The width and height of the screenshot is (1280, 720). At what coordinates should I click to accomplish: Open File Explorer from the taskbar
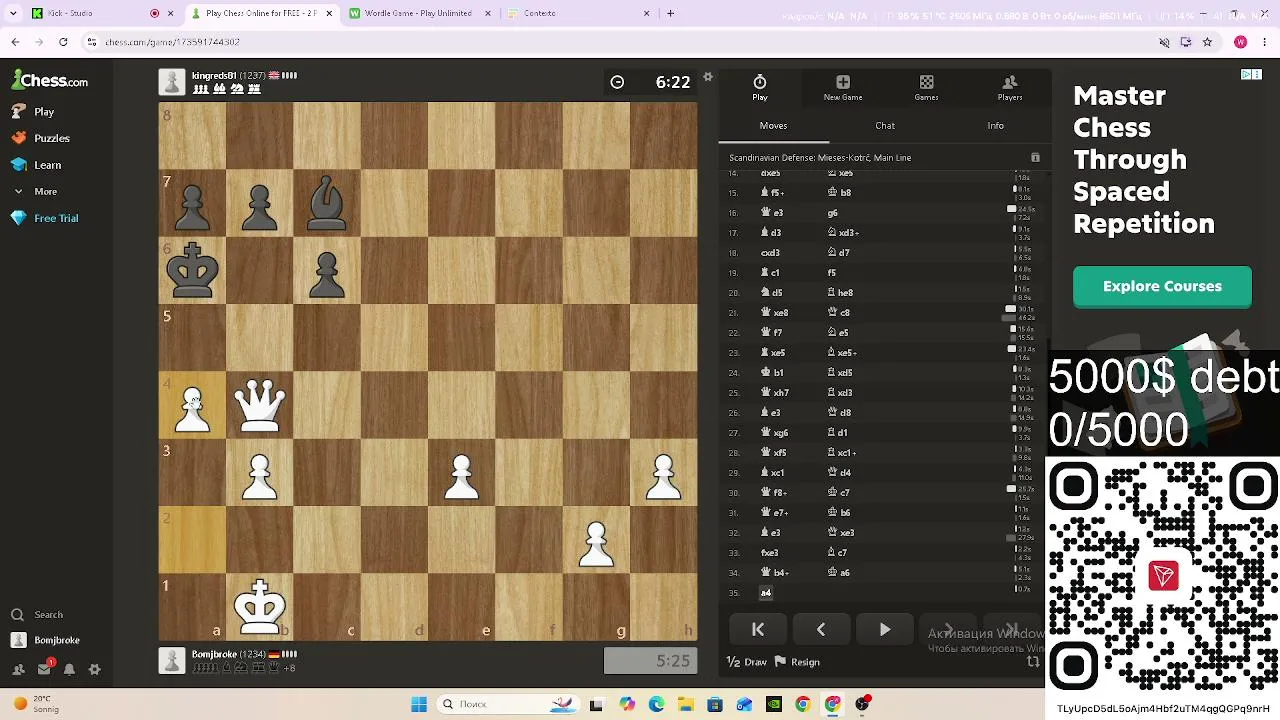coord(685,704)
